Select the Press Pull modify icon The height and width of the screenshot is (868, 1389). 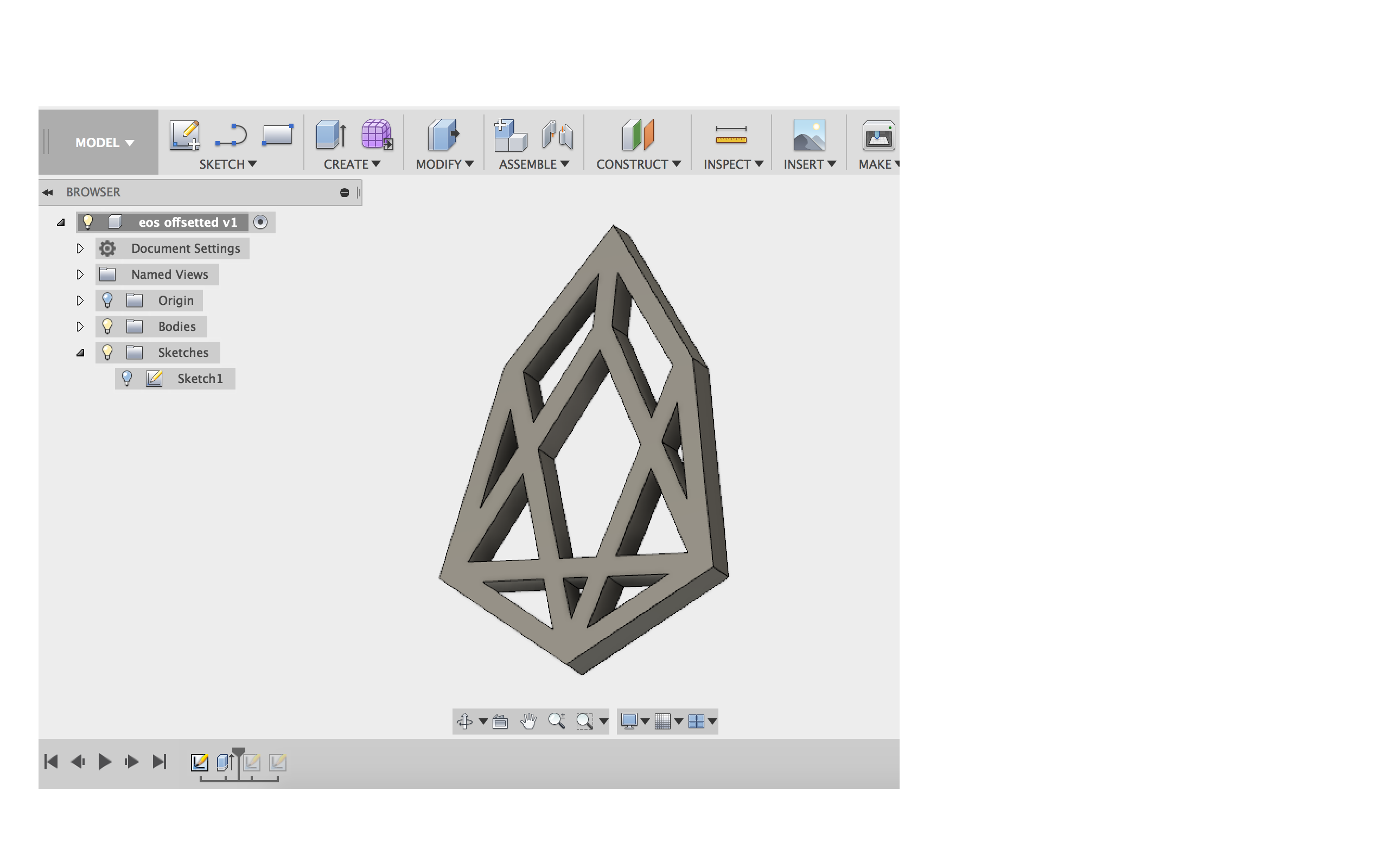[443, 135]
